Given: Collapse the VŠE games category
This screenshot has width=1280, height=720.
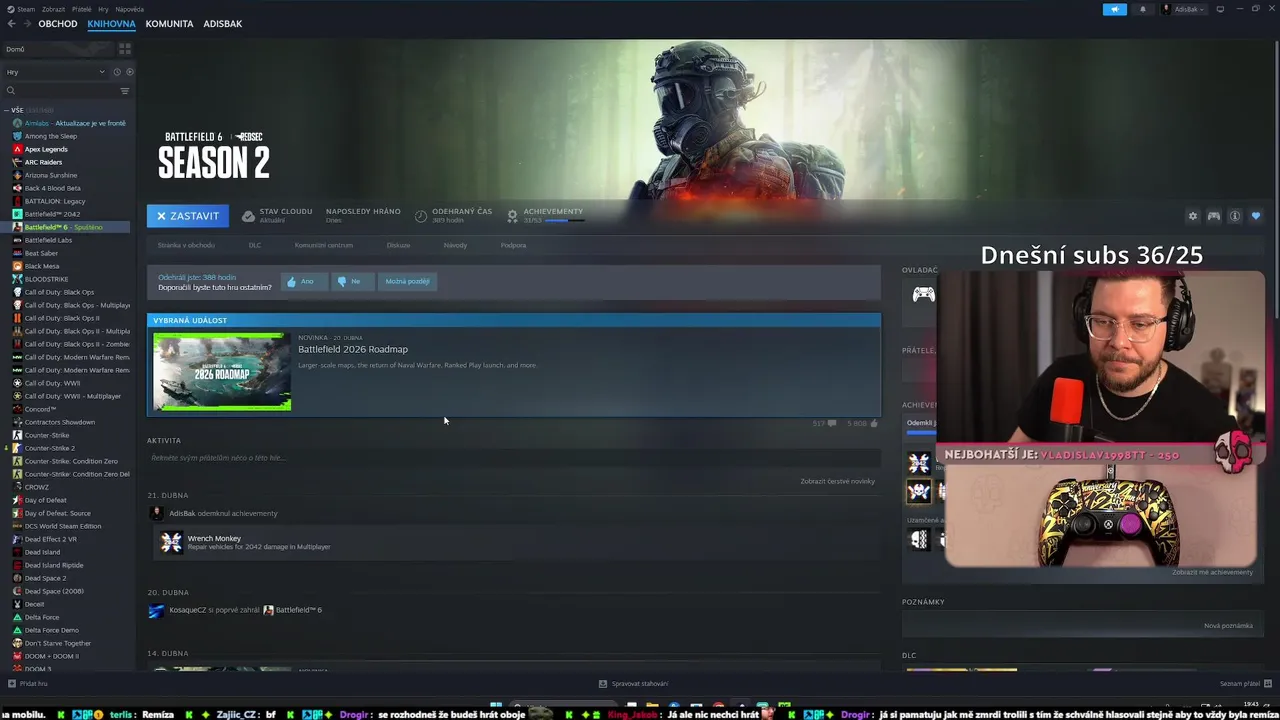Looking at the screenshot, I should (x=7, y=110).
